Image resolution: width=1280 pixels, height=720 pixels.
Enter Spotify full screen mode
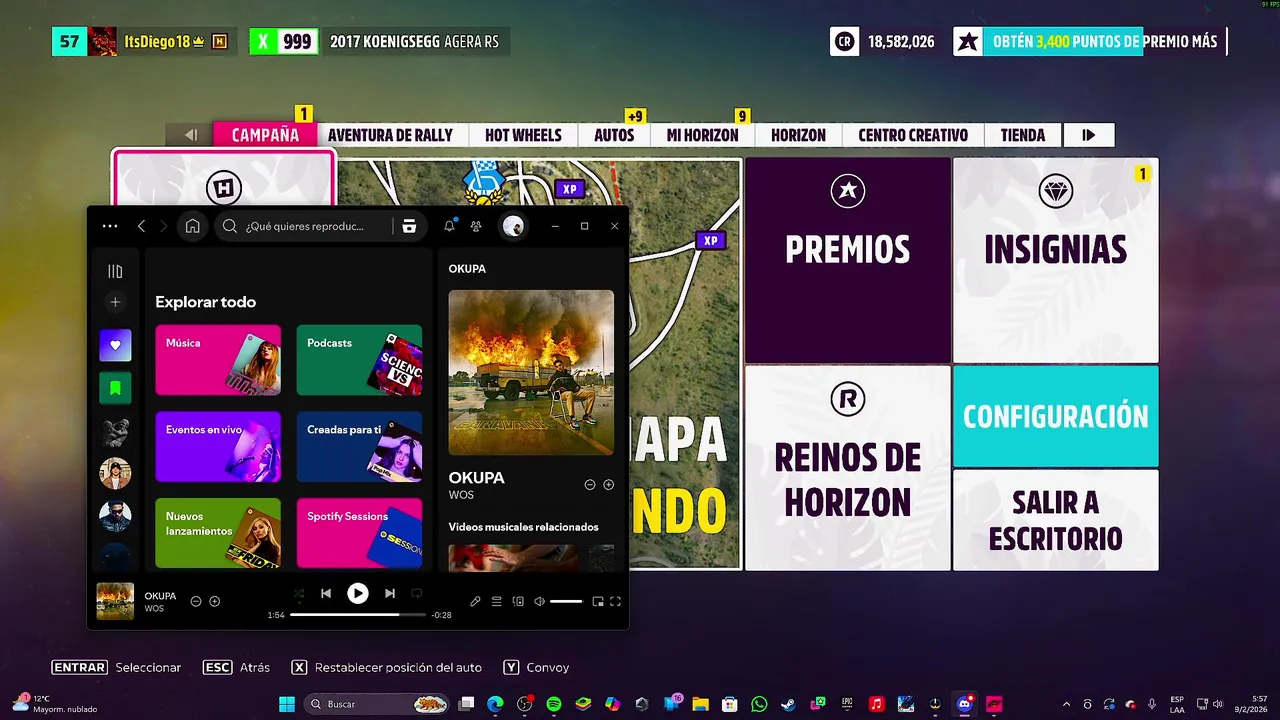coord(615,601)
